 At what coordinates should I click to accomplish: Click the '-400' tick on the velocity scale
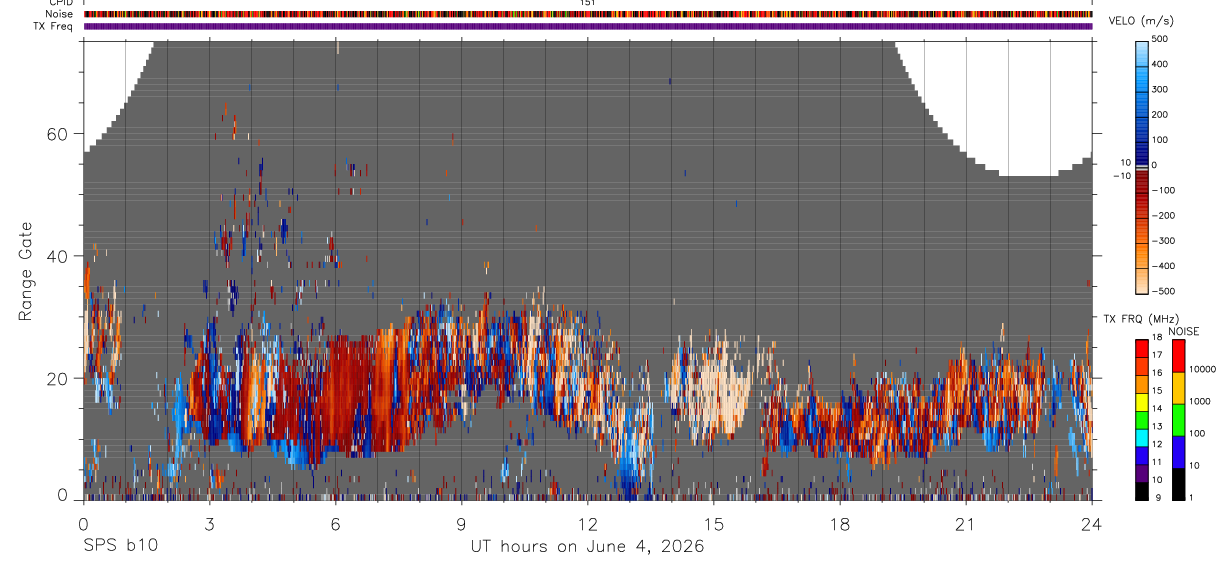(x=1162, y=266)
